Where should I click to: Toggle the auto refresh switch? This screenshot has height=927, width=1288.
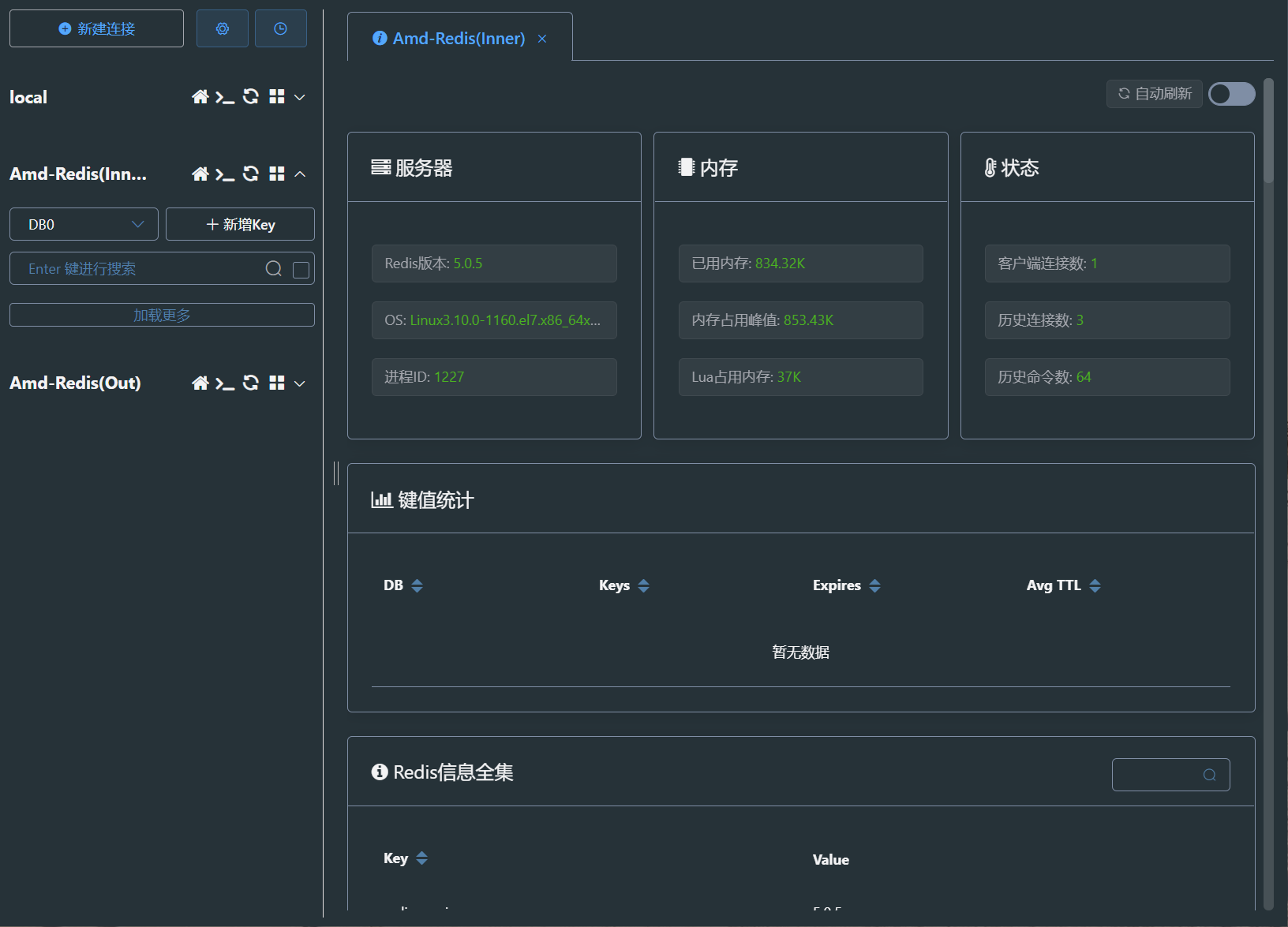click(x=1232, y=94)
